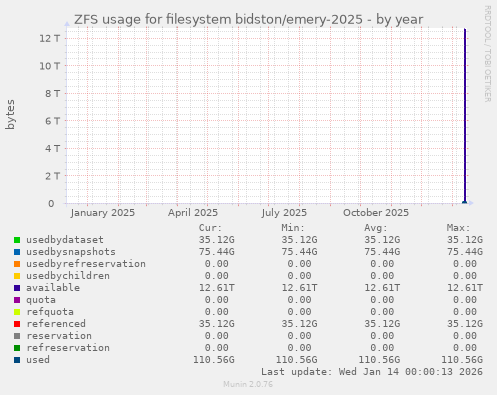Viewport: 497px width, 395px height.
Task: Click the used Cur value 110.56G
Action: coord(214,360)
